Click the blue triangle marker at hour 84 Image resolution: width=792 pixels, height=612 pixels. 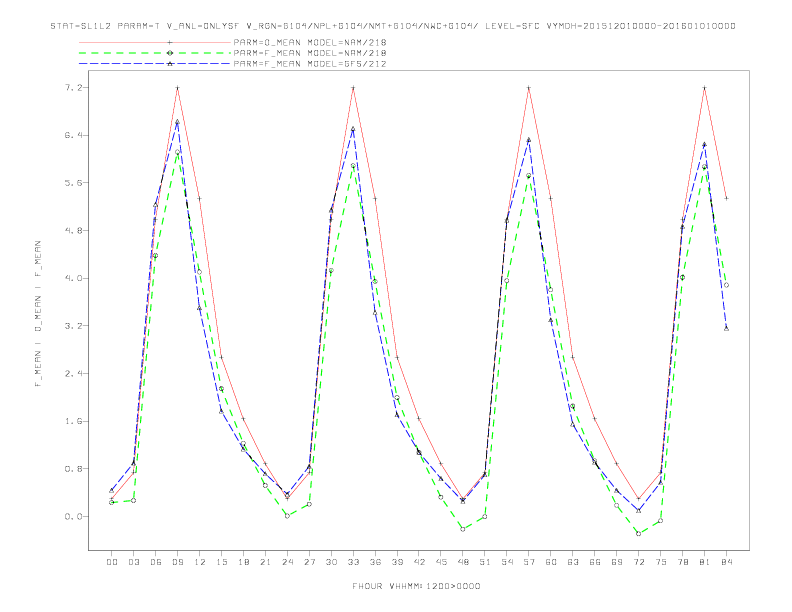(x=726, y=329)
